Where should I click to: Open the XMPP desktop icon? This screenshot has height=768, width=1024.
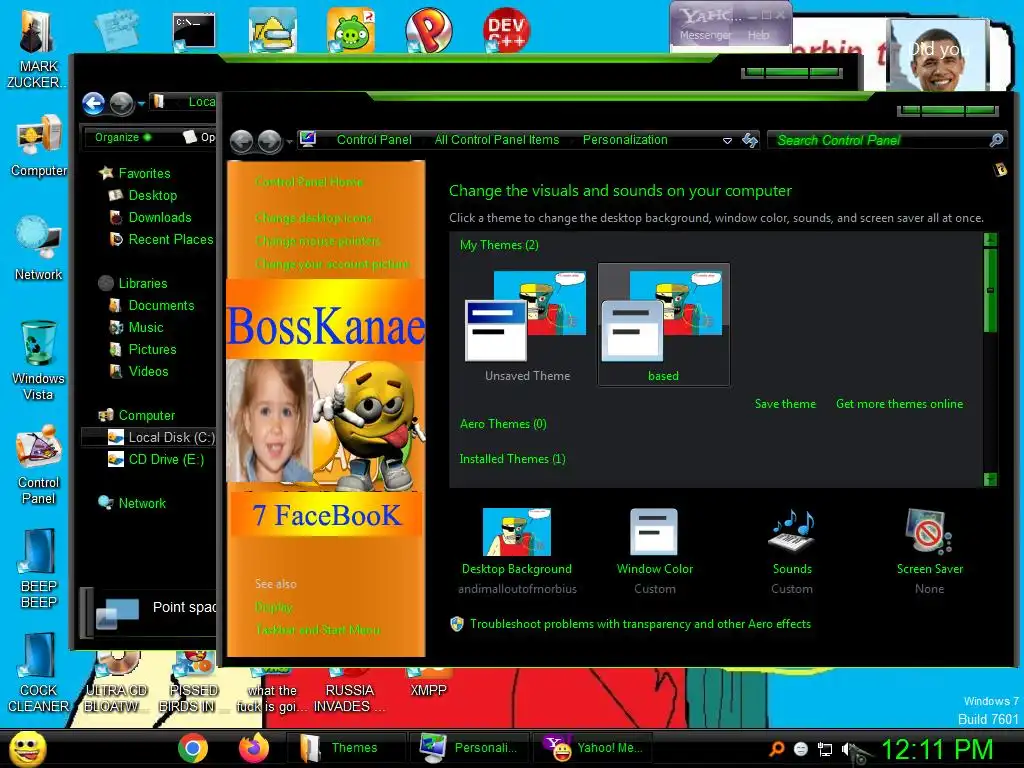[x=428, y=682]
